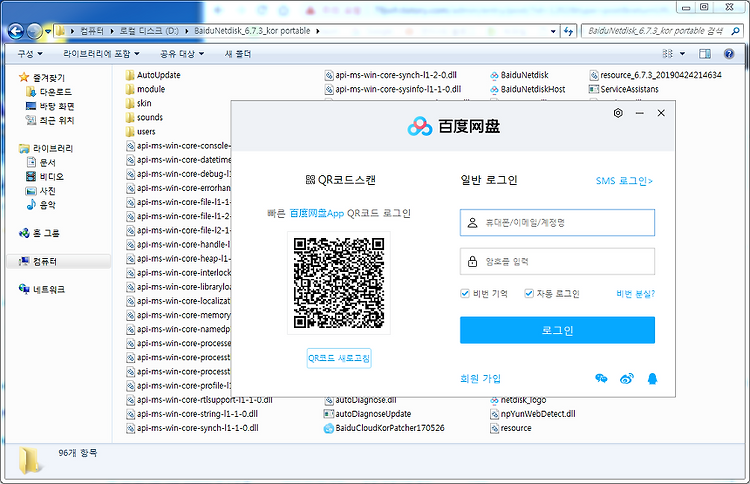Click the 百度网盘App link text
The height and width of the screenshot is (484, 750).
[x=317, y=213]
